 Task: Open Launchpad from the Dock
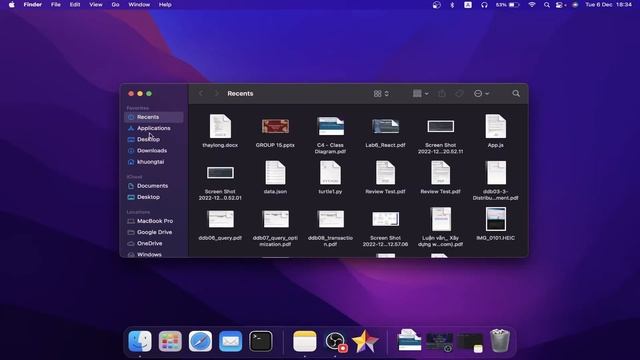point(170,341)
